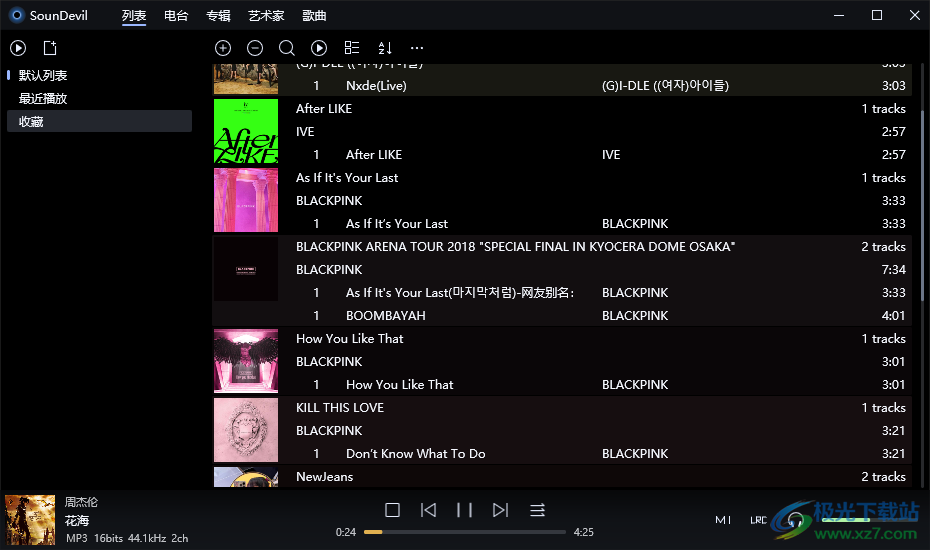Click the KILL THIS LOVE album cover
930x550 pixels.
[246, 430]
